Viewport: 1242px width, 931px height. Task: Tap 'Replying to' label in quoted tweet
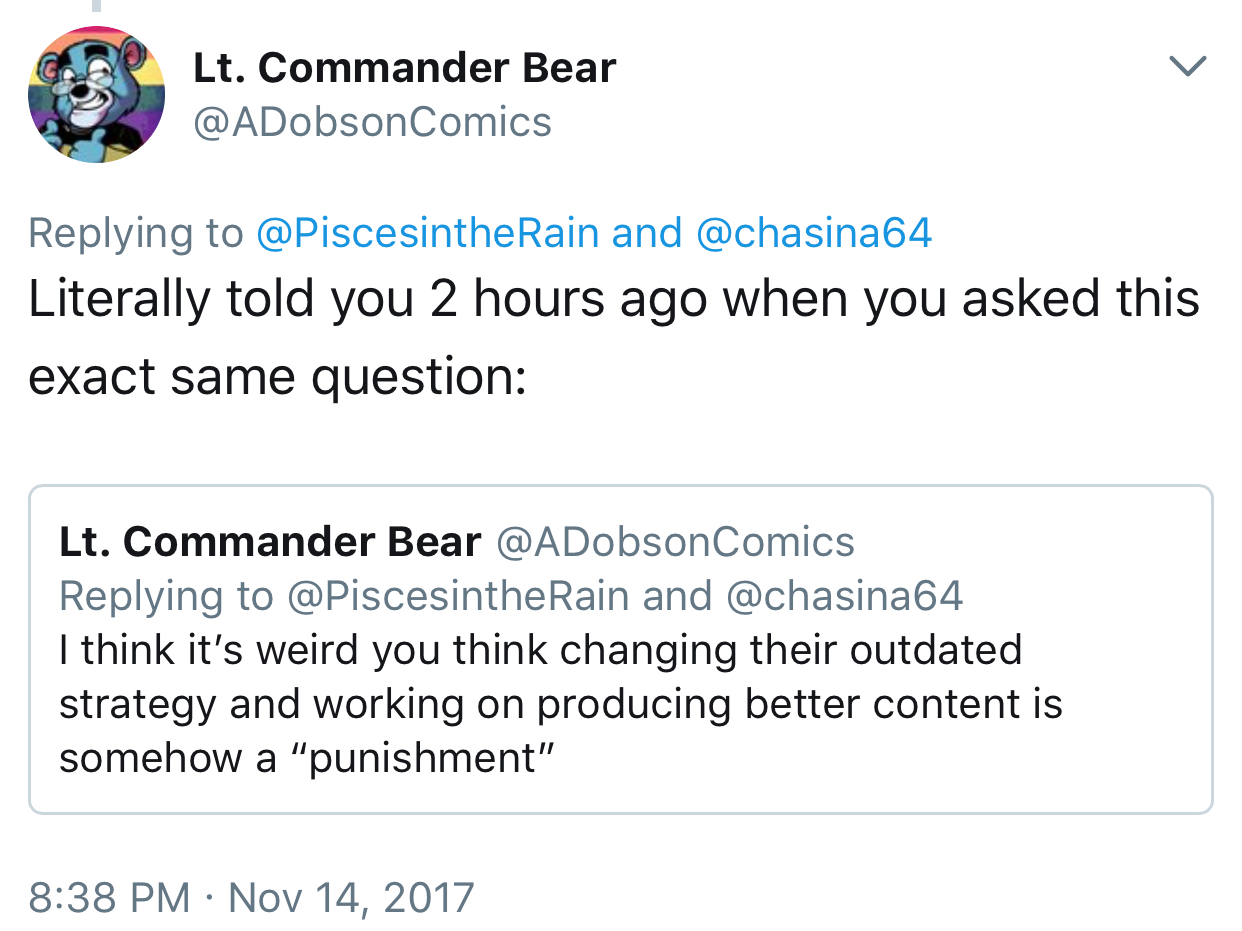(166, 596)
